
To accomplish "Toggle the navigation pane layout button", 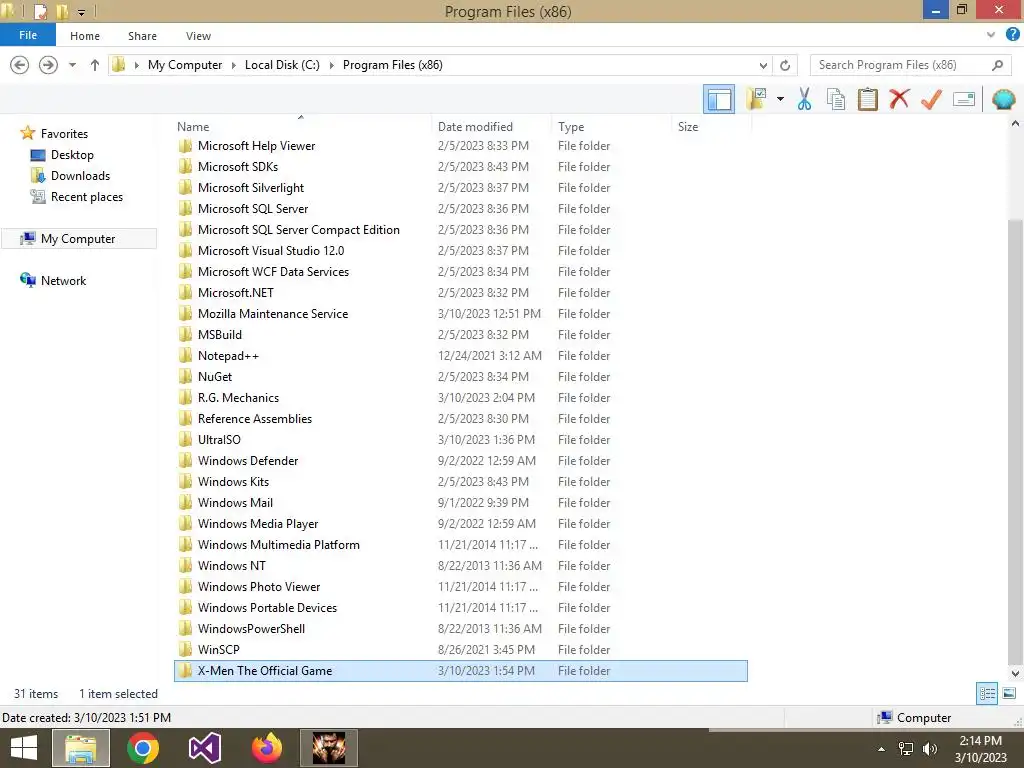I will pos(718,99).
